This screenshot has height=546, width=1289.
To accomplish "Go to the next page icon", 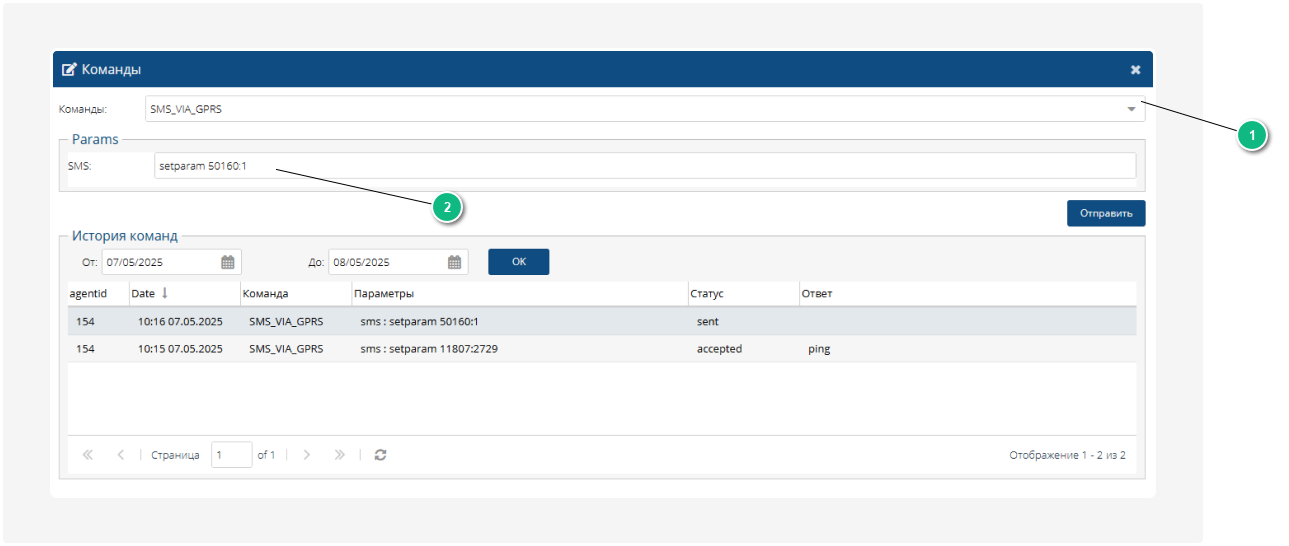I will (x=306, y=455).
